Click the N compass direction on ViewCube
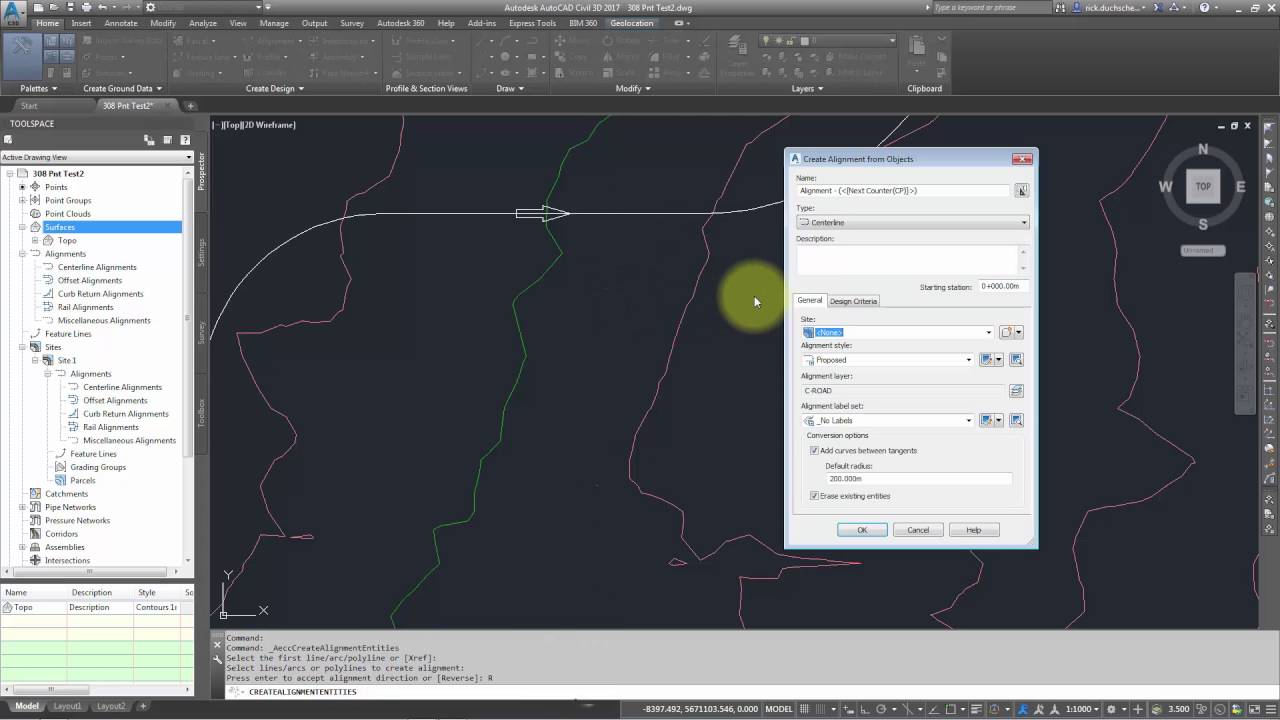1280x720 pixels. [x=1203, y=150]
